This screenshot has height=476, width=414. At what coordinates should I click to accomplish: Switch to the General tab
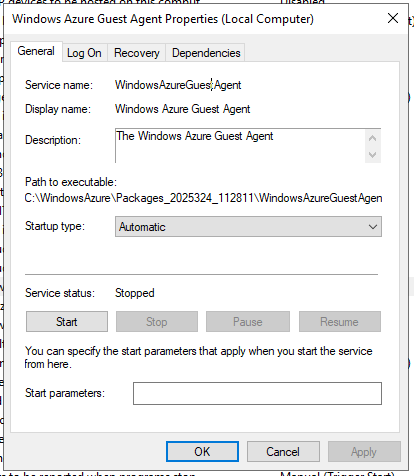click(36, 51)
